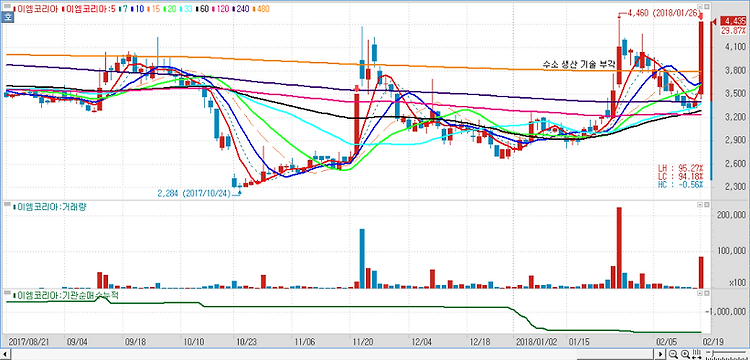Close the 거래량 volume panel

point(706,205)
